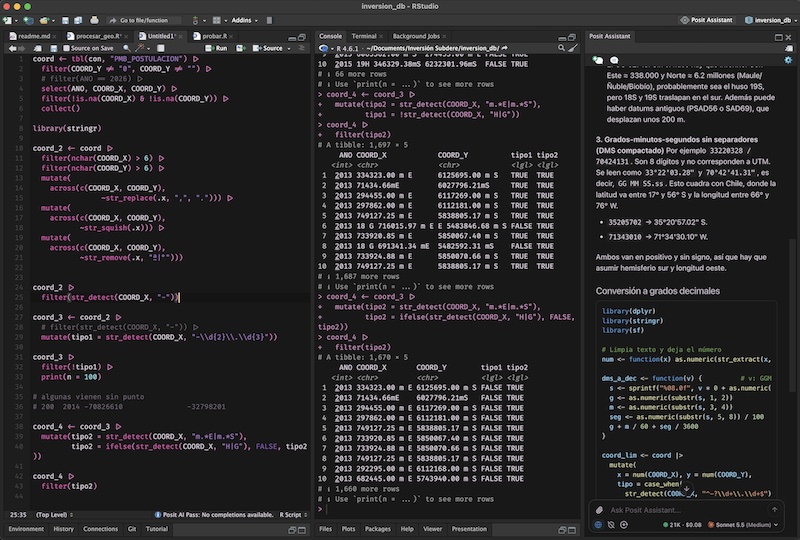Save the Untitled1 script from editor toolbar
Screen dimensions: 800x540
point(54,48)
